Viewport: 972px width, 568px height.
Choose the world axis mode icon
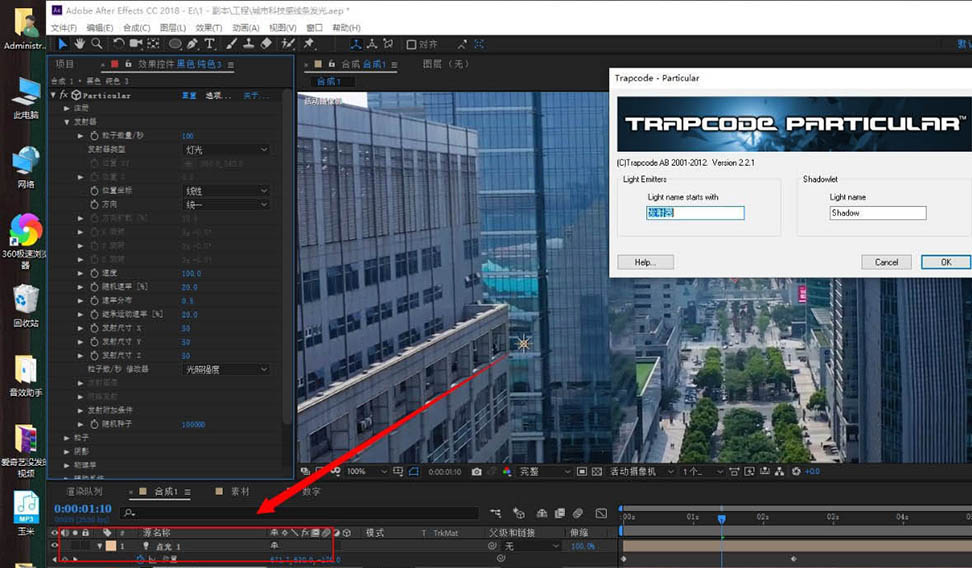pyautogui.click(x=371, y=44)
